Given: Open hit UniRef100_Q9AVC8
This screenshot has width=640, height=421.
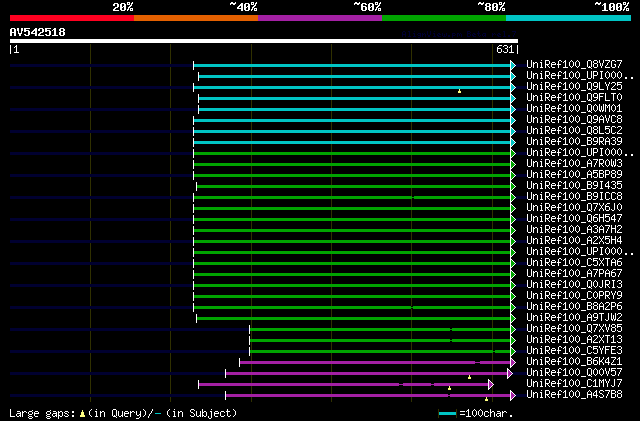Looking at the screenshot, I should [x=574, y=119].
